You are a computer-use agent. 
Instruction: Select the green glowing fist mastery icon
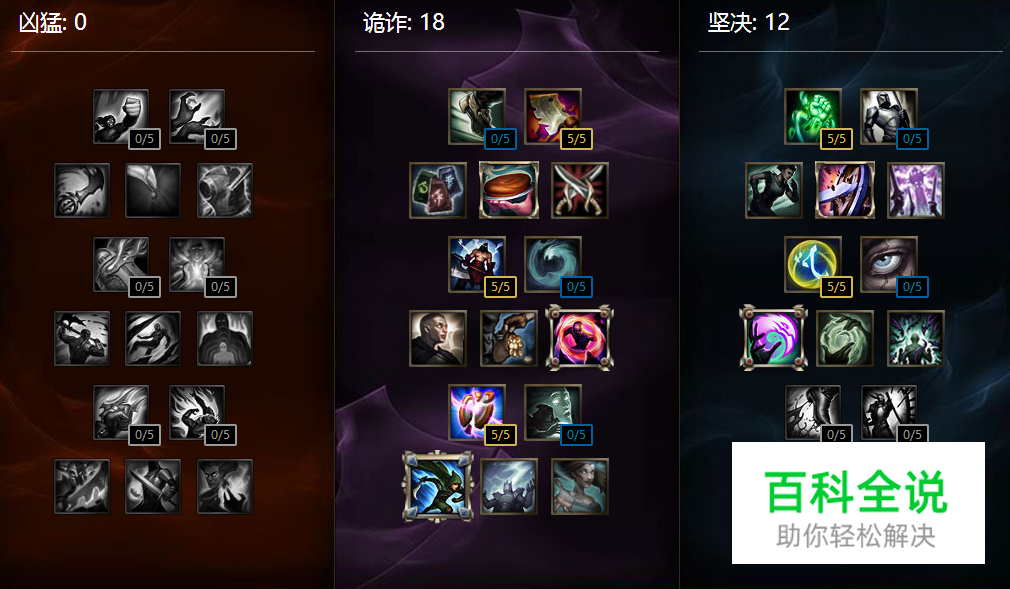tap(812, 116)
